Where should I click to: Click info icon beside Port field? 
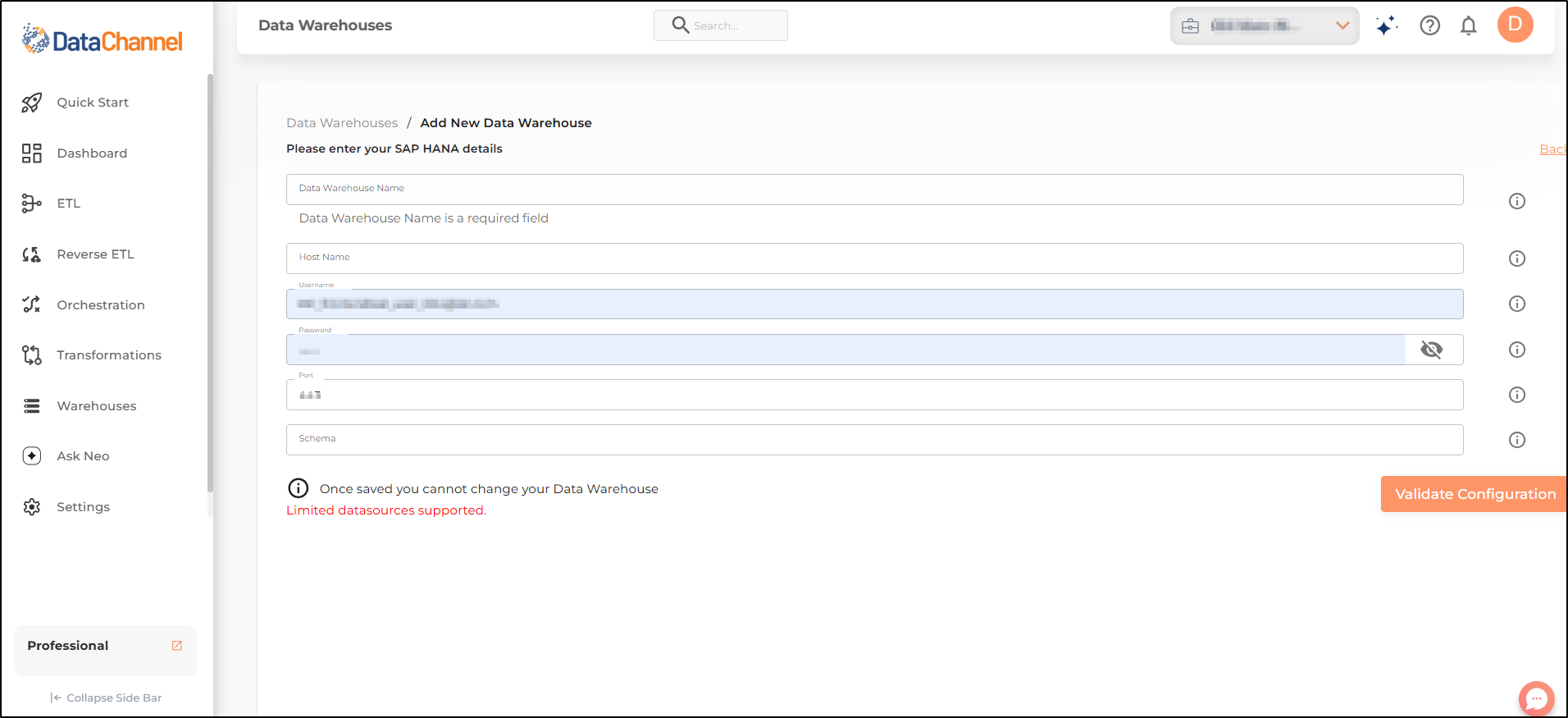[x=1516, y=395]
